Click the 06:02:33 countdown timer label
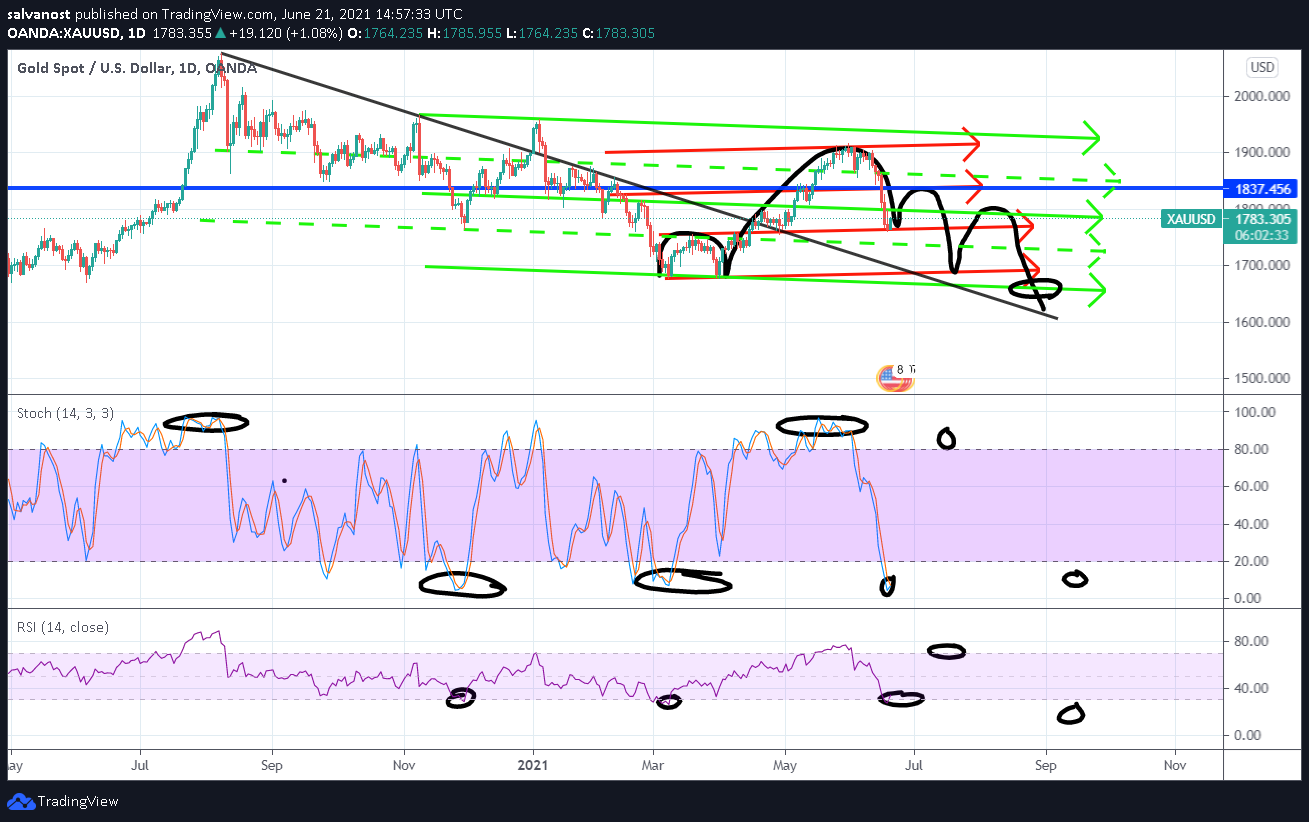The width and height of the screenshot is (1309, 822). pyautogui.click(x=1261, y=236)
